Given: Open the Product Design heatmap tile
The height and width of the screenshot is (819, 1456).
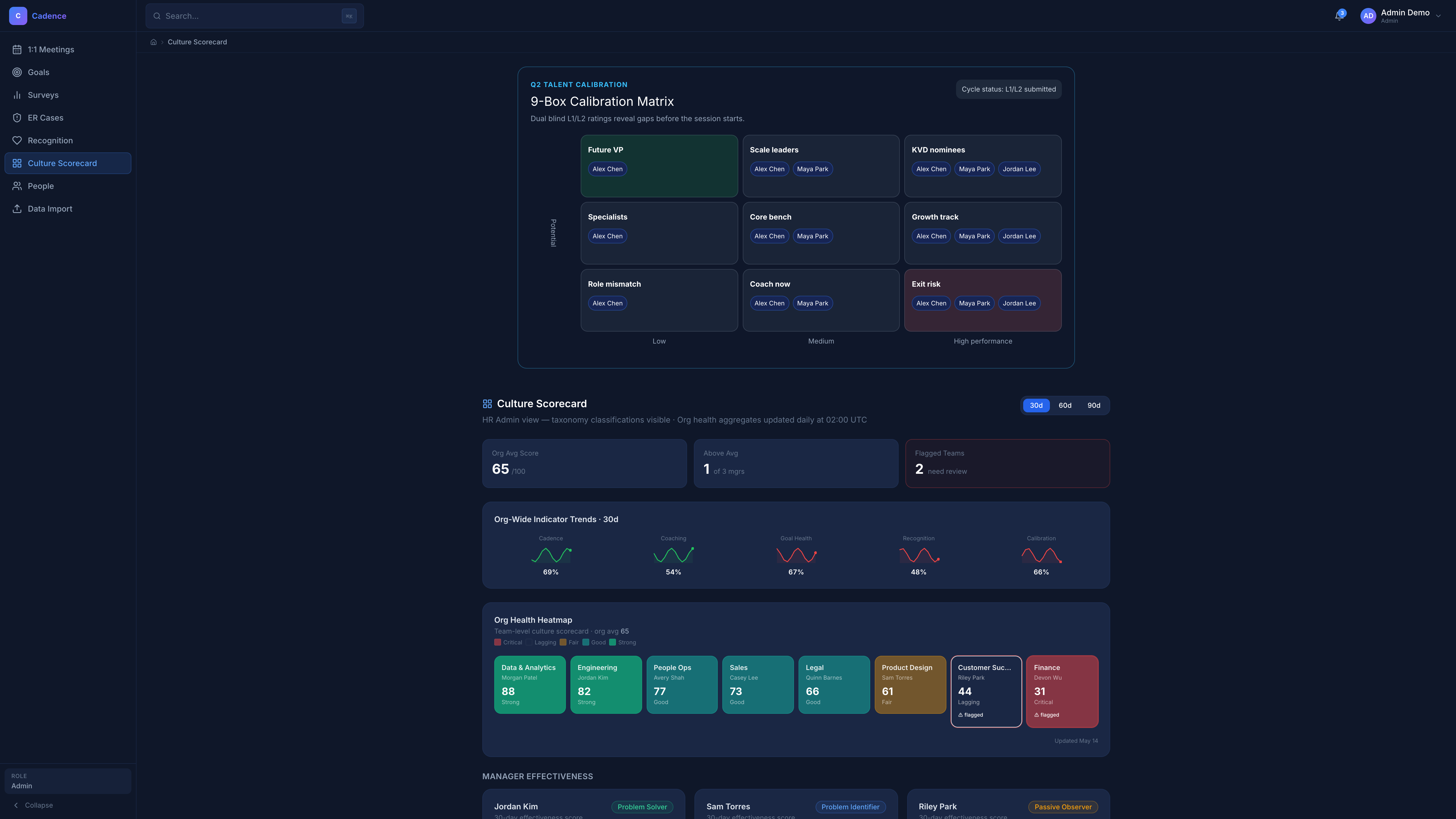Looking at the screenshot, I should 910,684.
